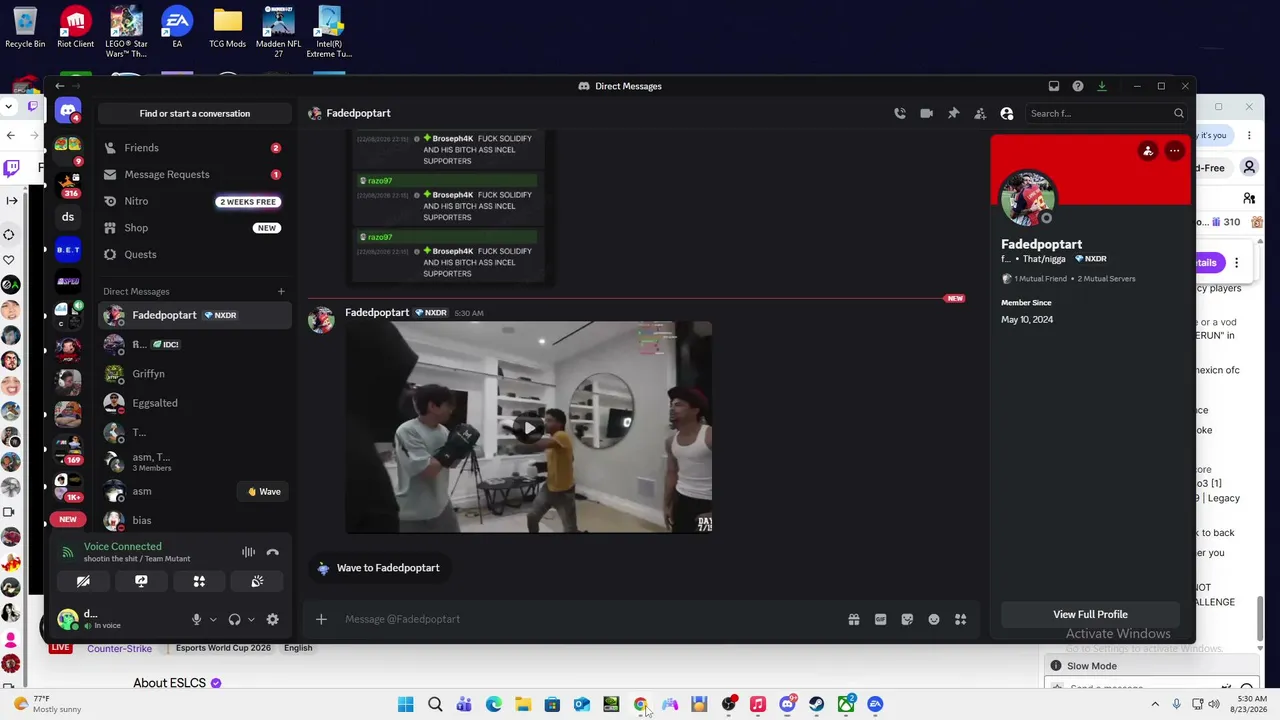Open the bias direct message
This screenshot has width=1280, height=720.
195,520
